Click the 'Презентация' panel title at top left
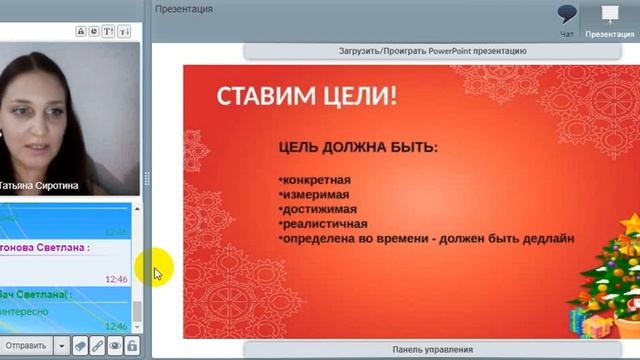 (184, 9)
